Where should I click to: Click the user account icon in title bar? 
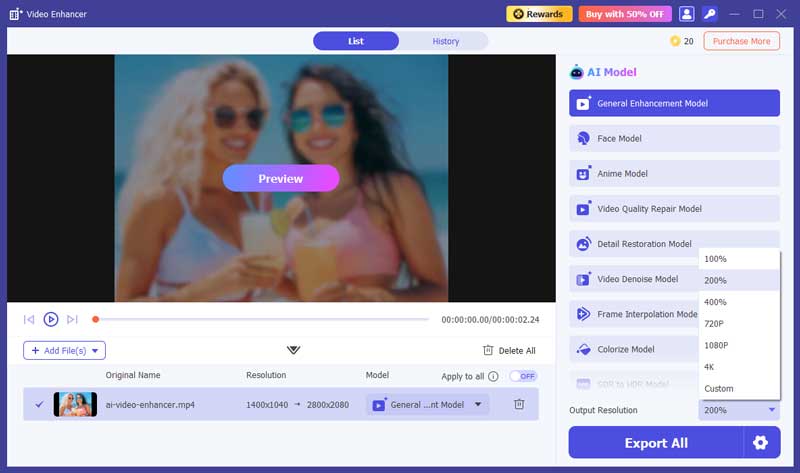687,14
